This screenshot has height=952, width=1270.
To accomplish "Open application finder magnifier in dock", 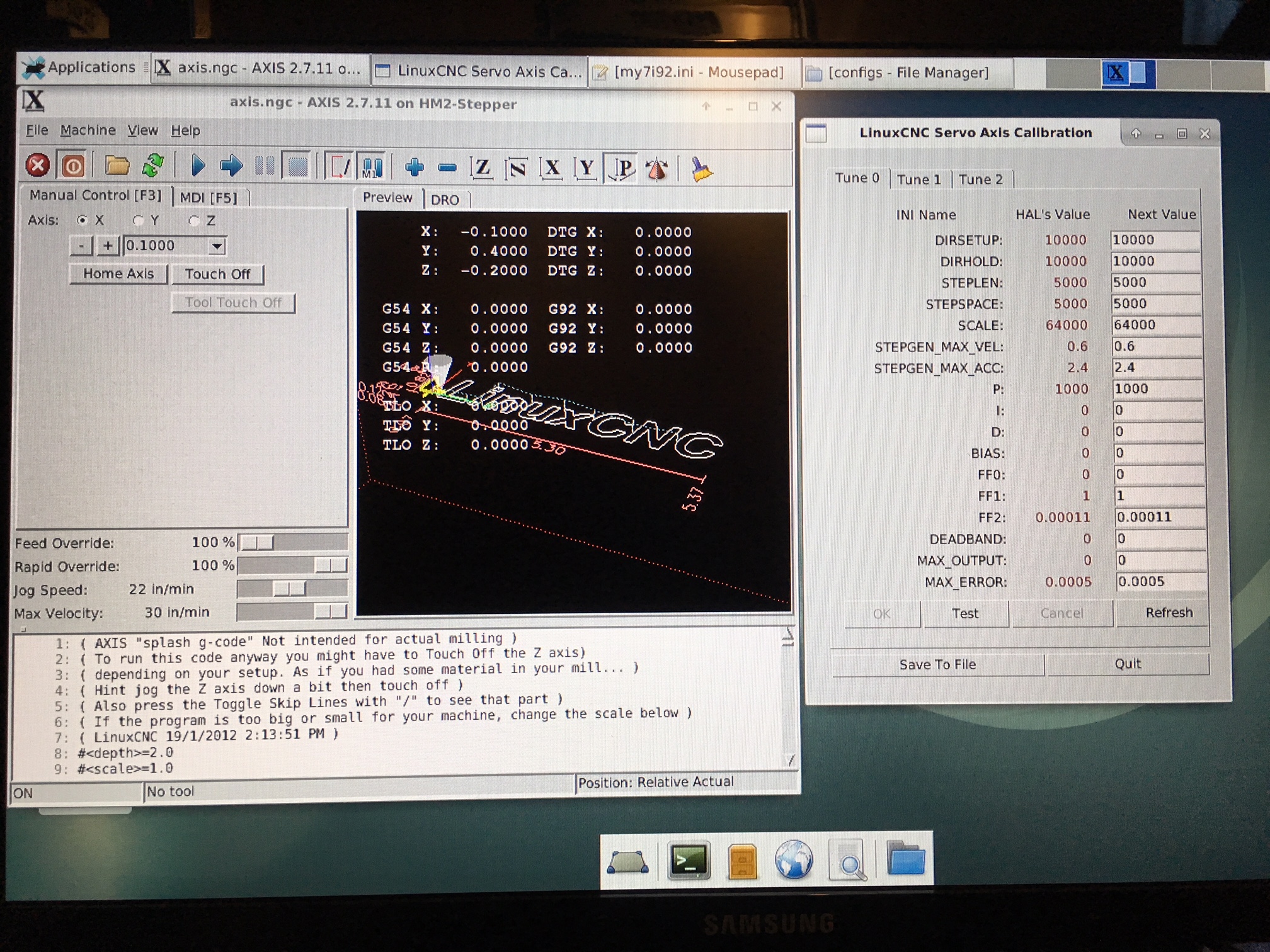I will (848, 861).
